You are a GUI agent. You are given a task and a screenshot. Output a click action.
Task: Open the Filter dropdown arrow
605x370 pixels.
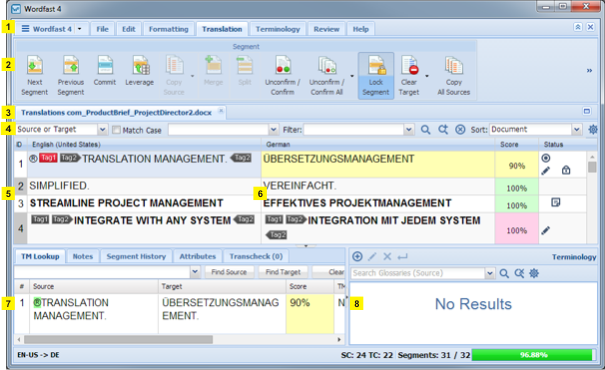pyautogui.click(x=409, y=130)
